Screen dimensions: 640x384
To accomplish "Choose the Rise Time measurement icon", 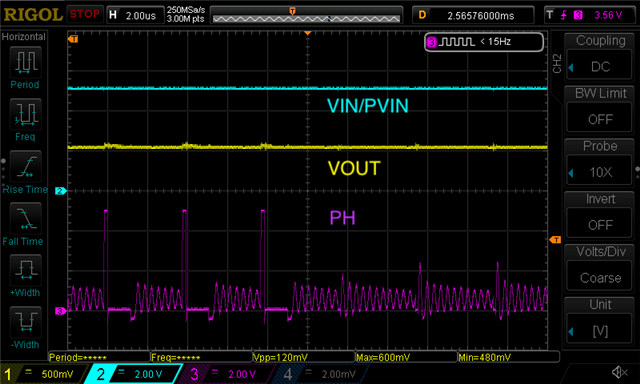I will coord(25,166).
